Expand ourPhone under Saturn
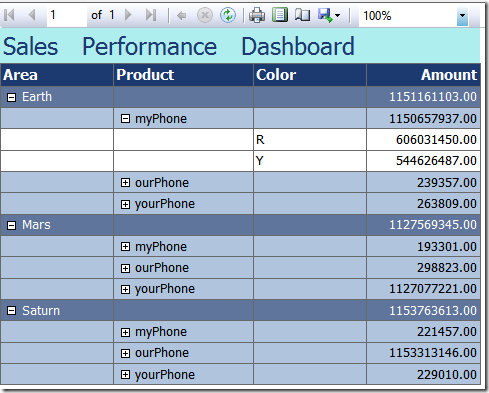 coord(125,353)
